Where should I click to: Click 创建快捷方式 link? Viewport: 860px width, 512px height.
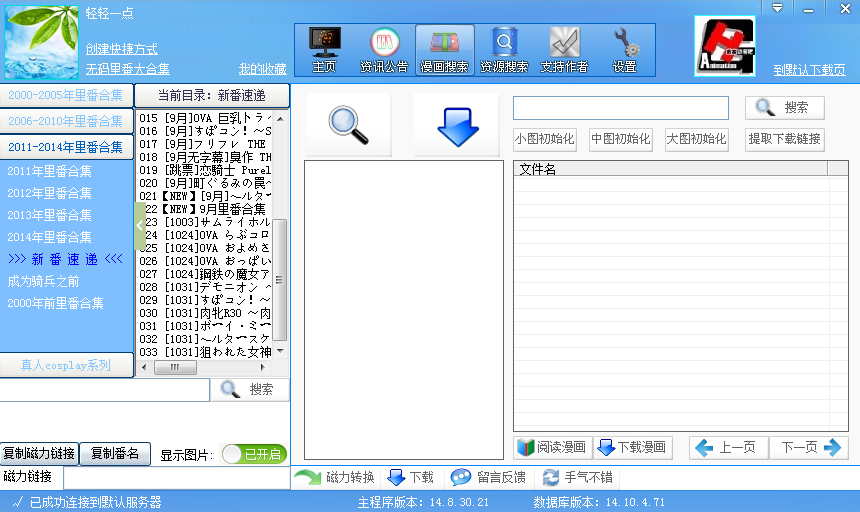[121, 49]
